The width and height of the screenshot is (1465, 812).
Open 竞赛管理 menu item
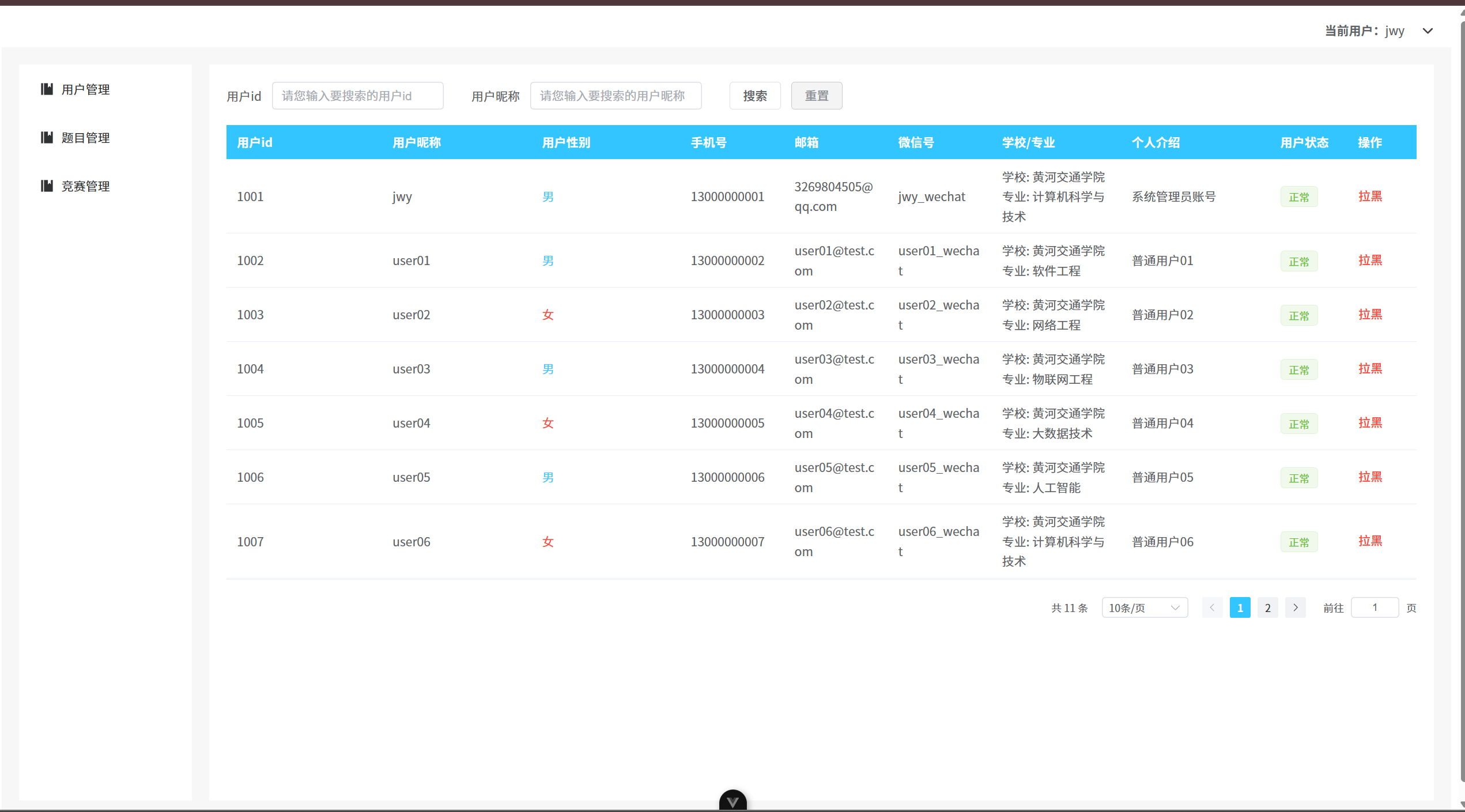pos(85,186)
